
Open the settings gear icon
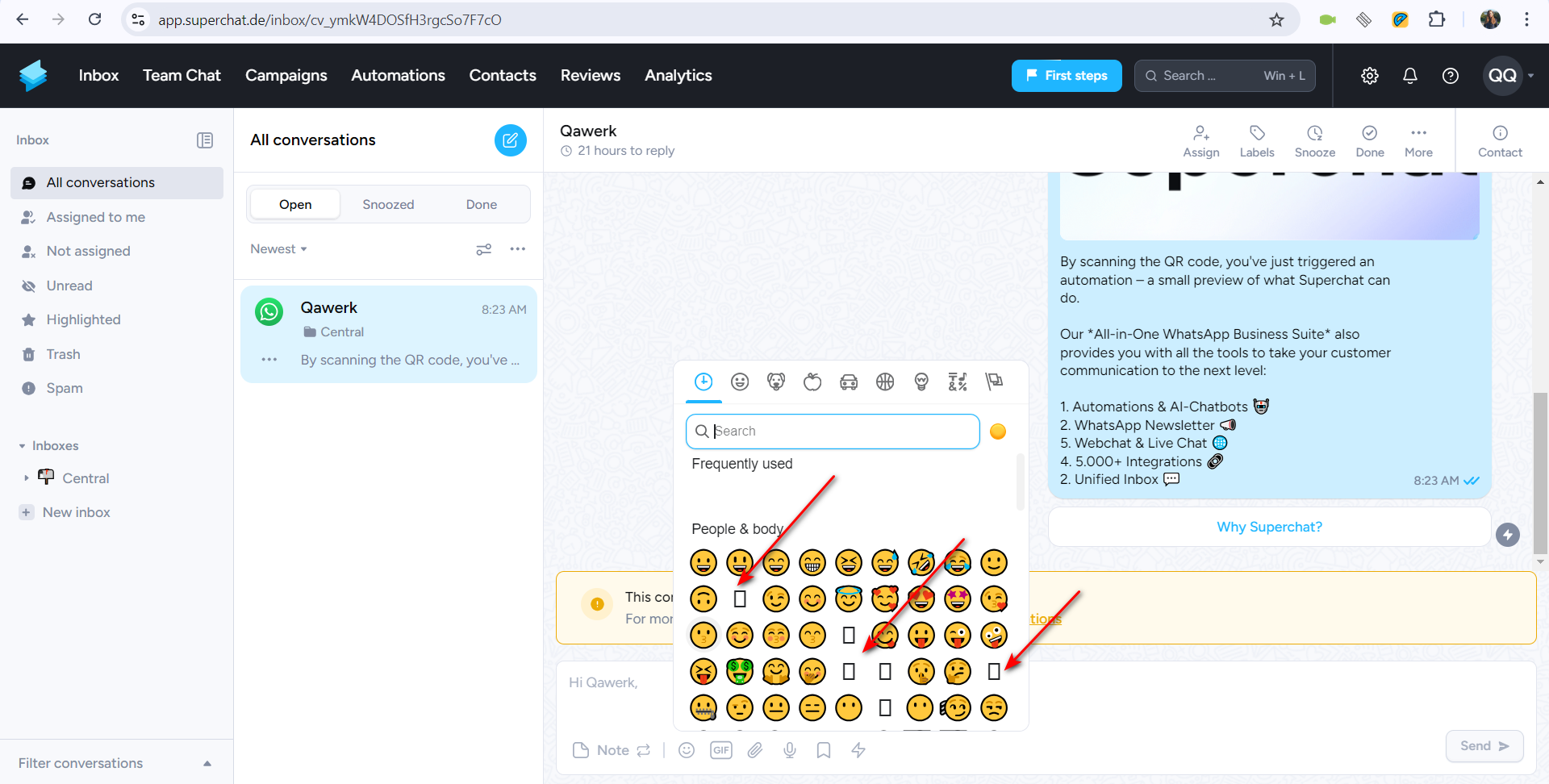[x=1370, y=76]
